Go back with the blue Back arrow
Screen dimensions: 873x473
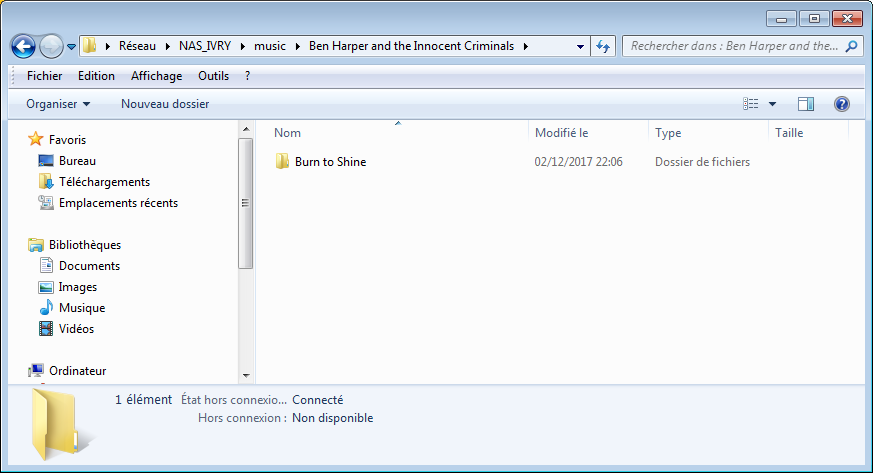pyautogui.click(x=23, y=47)
